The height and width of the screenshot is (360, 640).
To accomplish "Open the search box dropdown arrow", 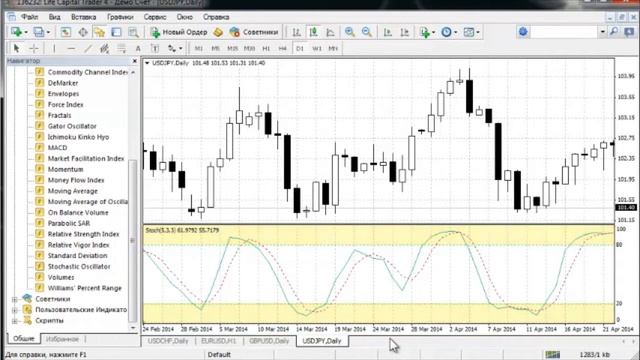I will [602, 32].
